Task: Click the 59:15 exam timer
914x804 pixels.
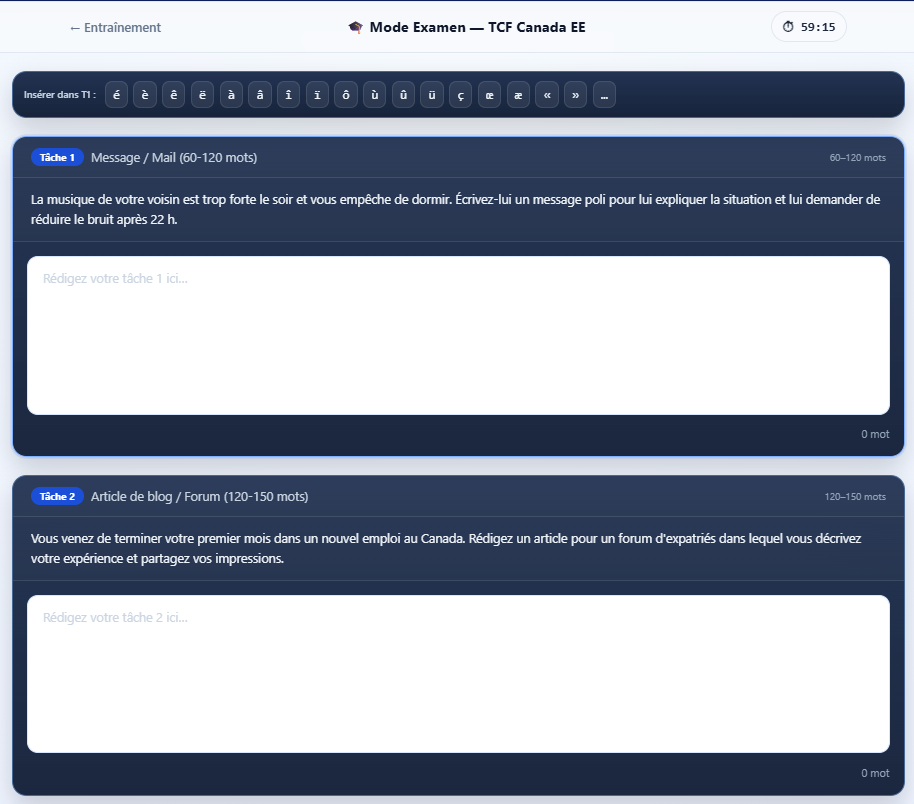Action: point(808,27)
